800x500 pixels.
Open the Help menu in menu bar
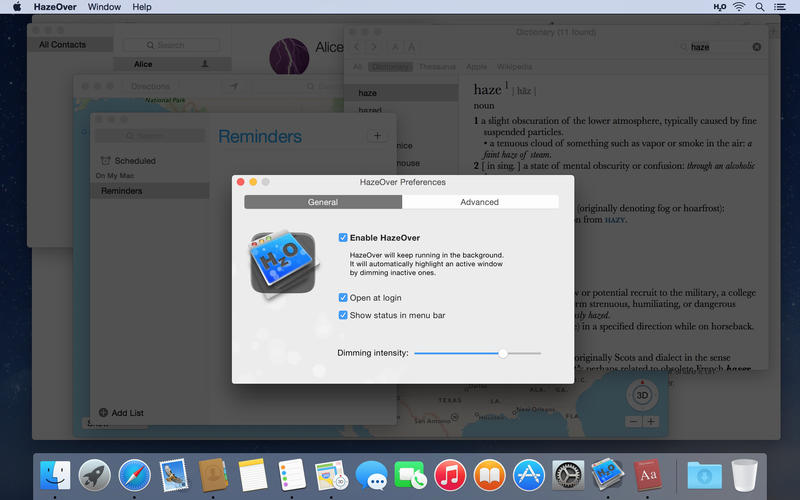click(x=142, y=7)
